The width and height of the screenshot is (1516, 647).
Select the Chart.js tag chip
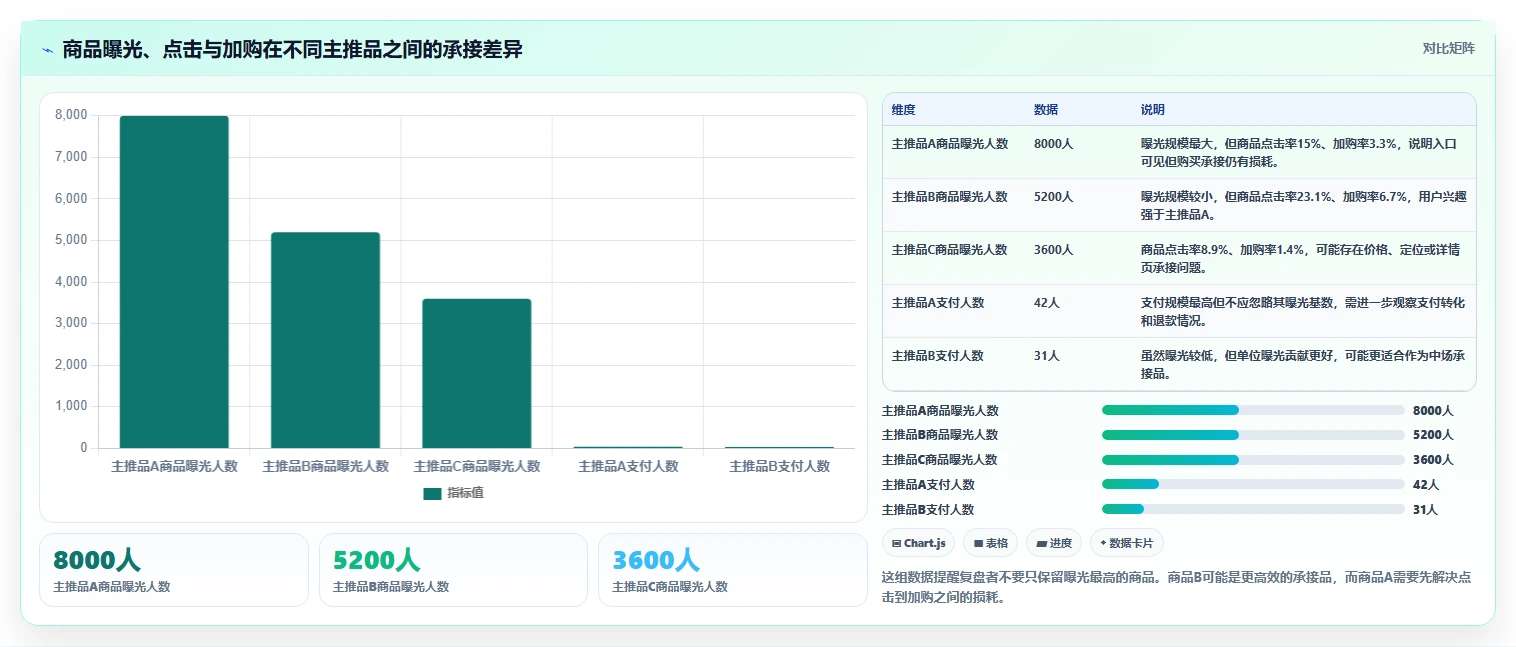coord(918,543)
